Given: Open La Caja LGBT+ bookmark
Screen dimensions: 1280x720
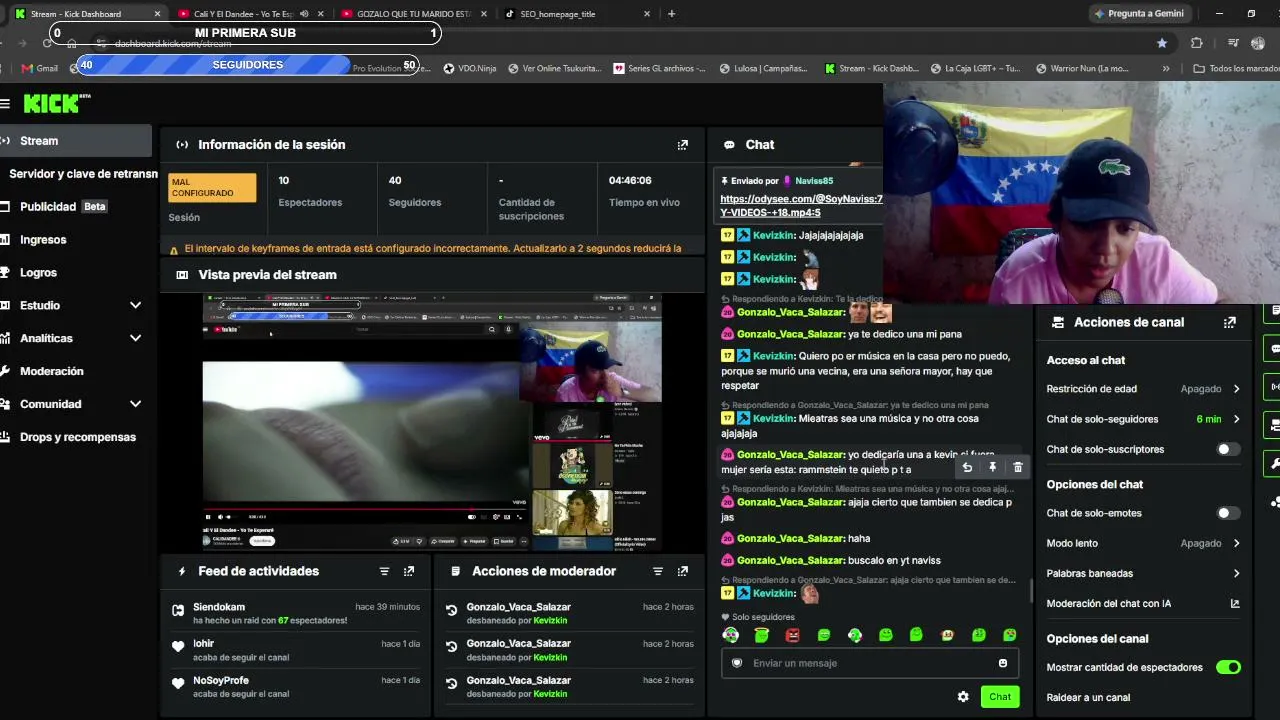Looking at the screenshot, I should pos(976,69).
